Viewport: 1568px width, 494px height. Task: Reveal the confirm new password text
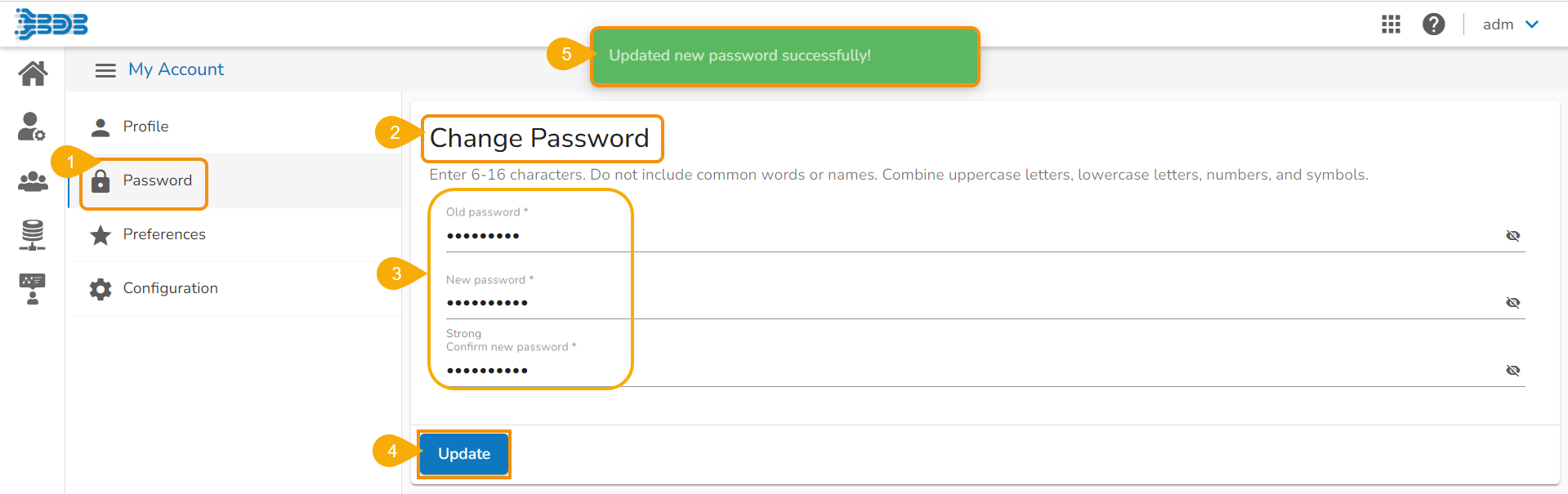tap(1512, 371)
